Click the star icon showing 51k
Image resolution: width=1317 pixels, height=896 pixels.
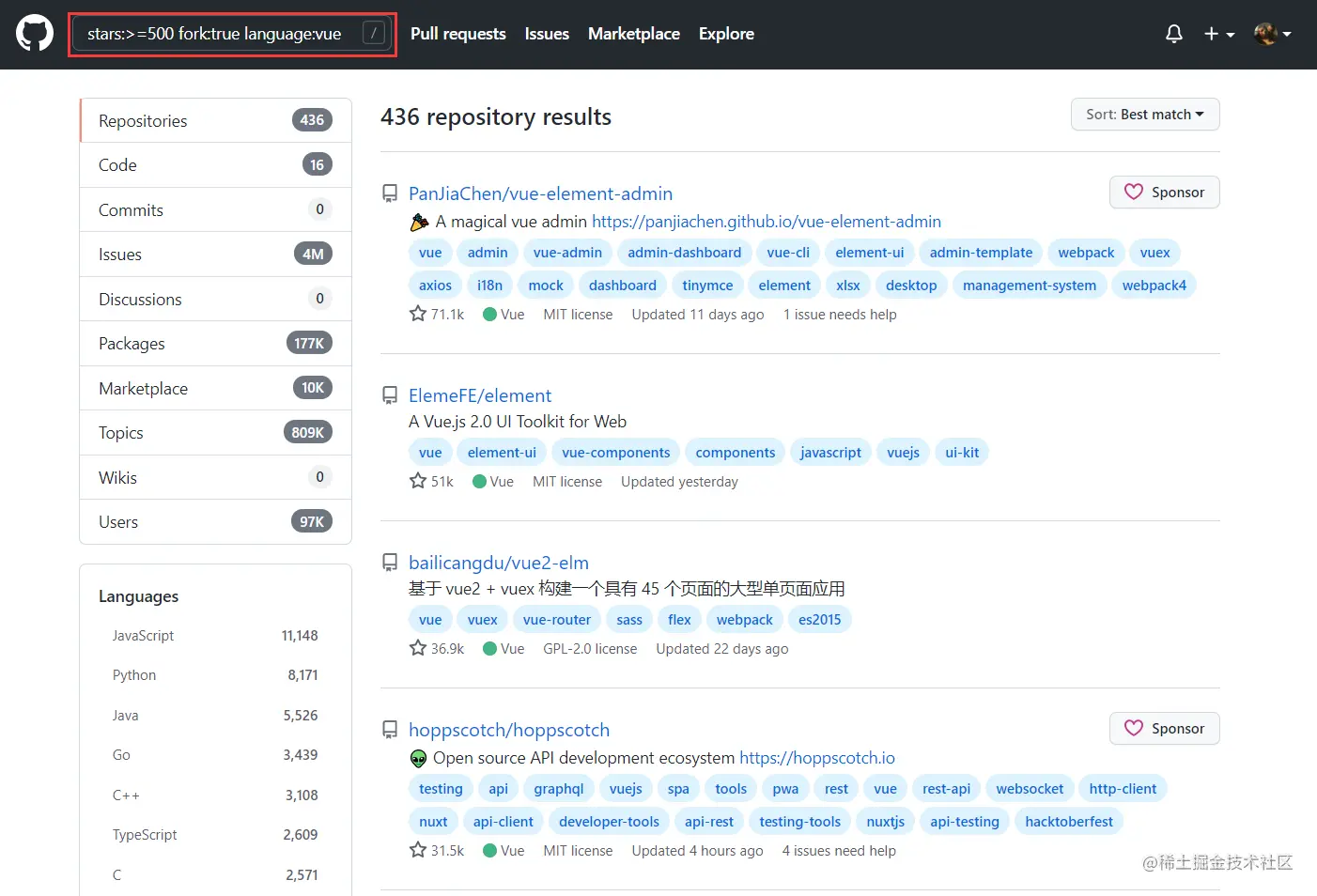tap(418, 481)
